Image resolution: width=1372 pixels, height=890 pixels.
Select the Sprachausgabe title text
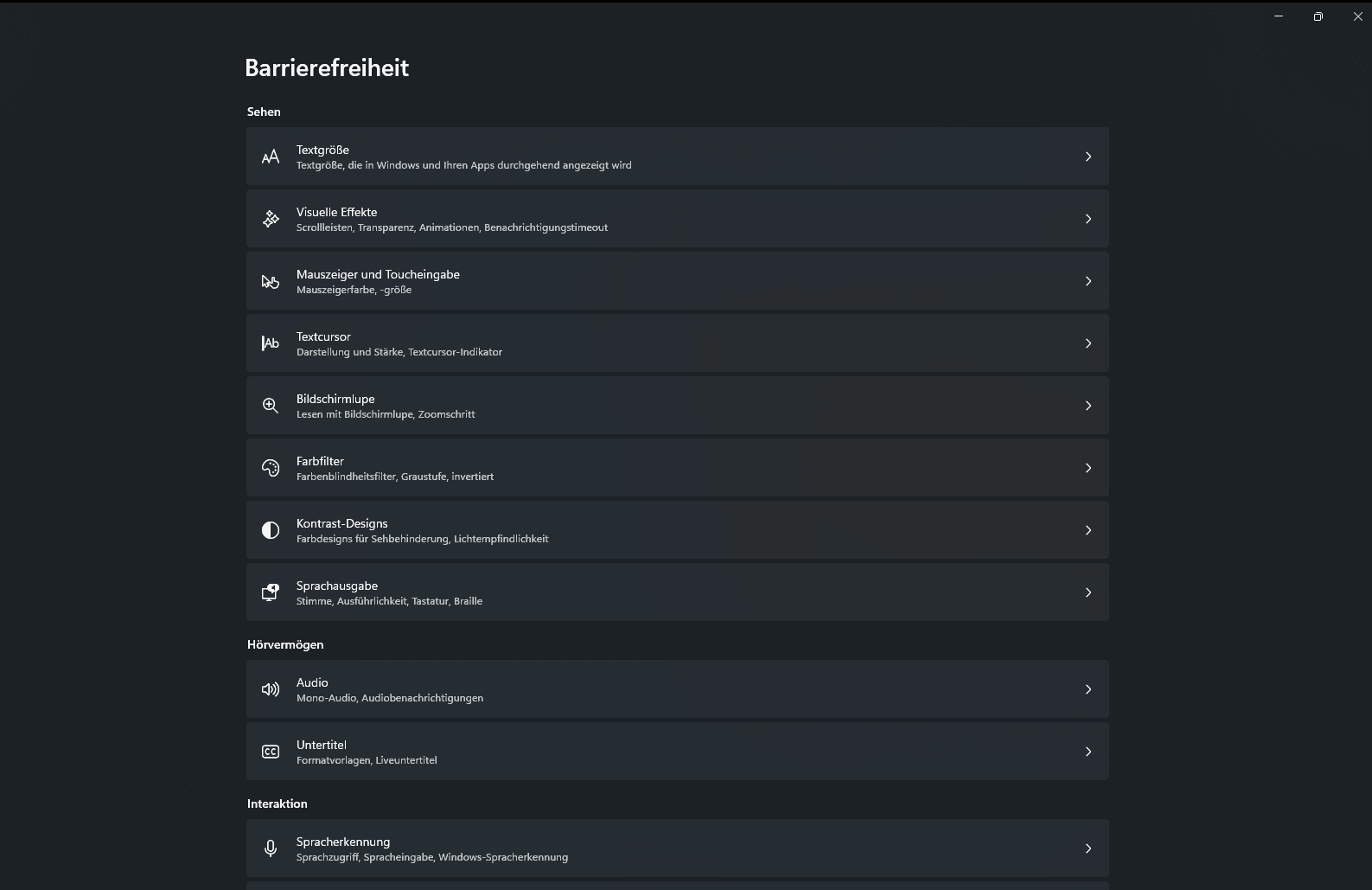pyautogui.click(x=337, y=586)
